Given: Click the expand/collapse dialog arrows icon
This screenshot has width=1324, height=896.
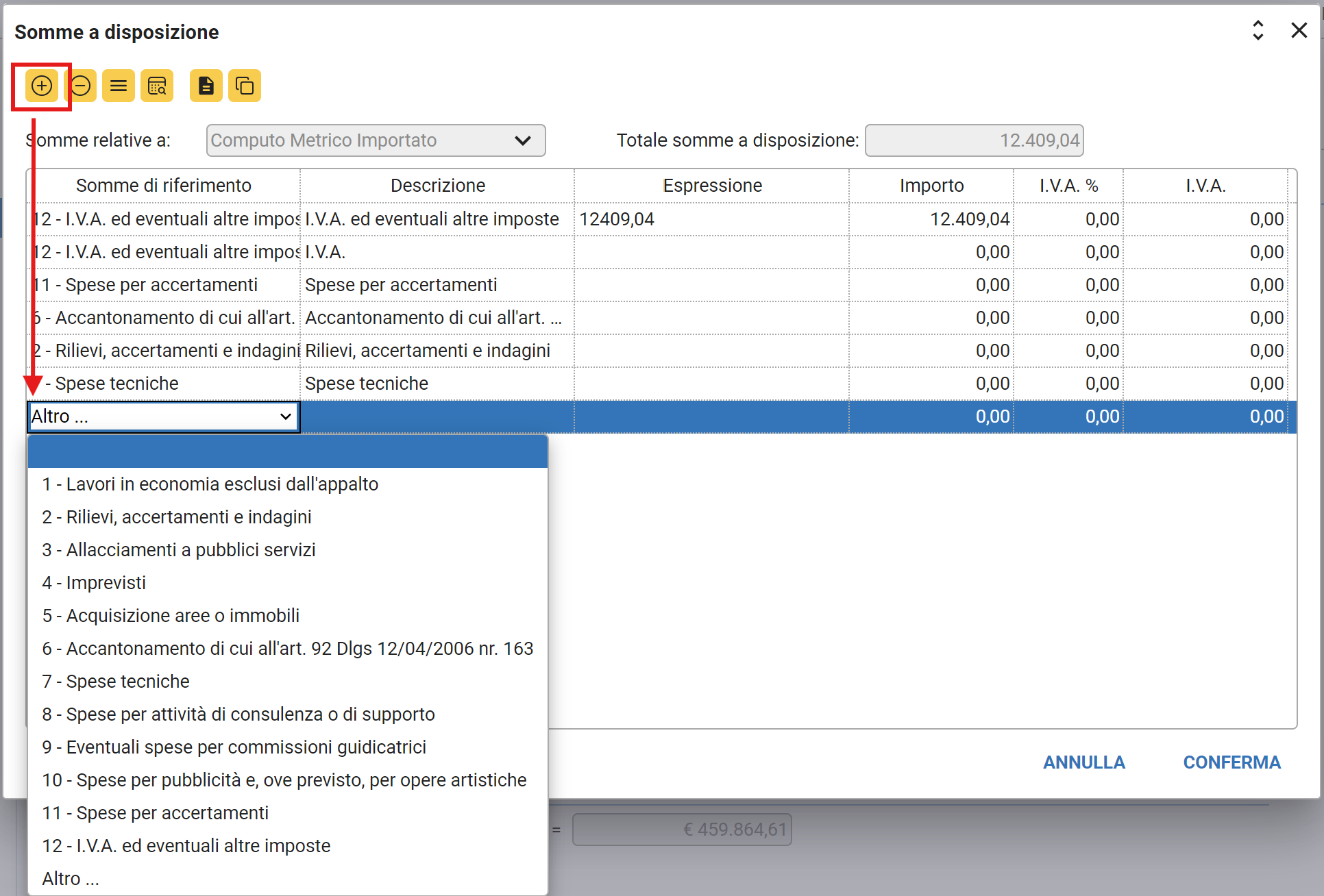Looking at the screenshot, I should tap(1258, 31).
